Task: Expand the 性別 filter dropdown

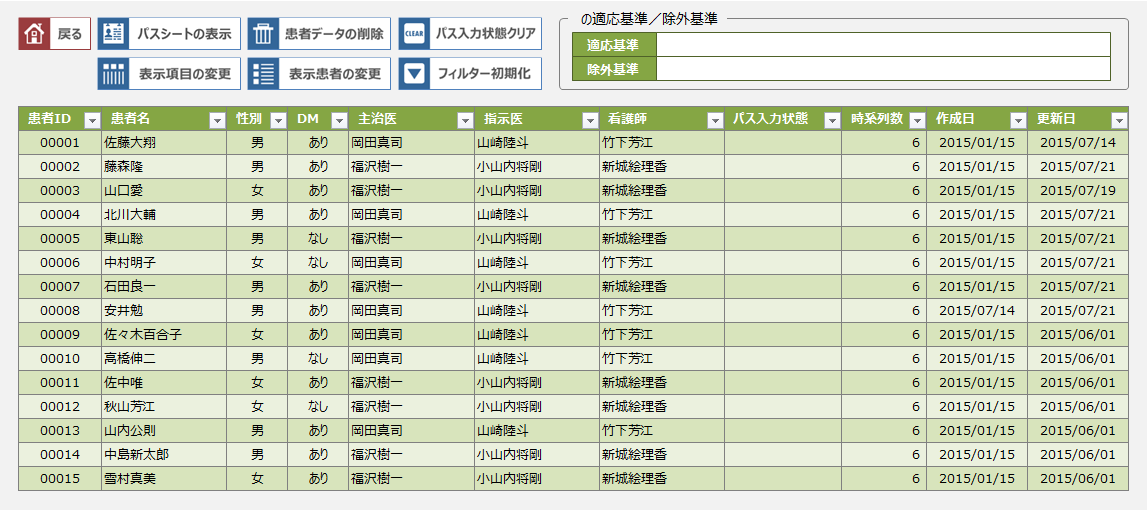Action: 278,120
